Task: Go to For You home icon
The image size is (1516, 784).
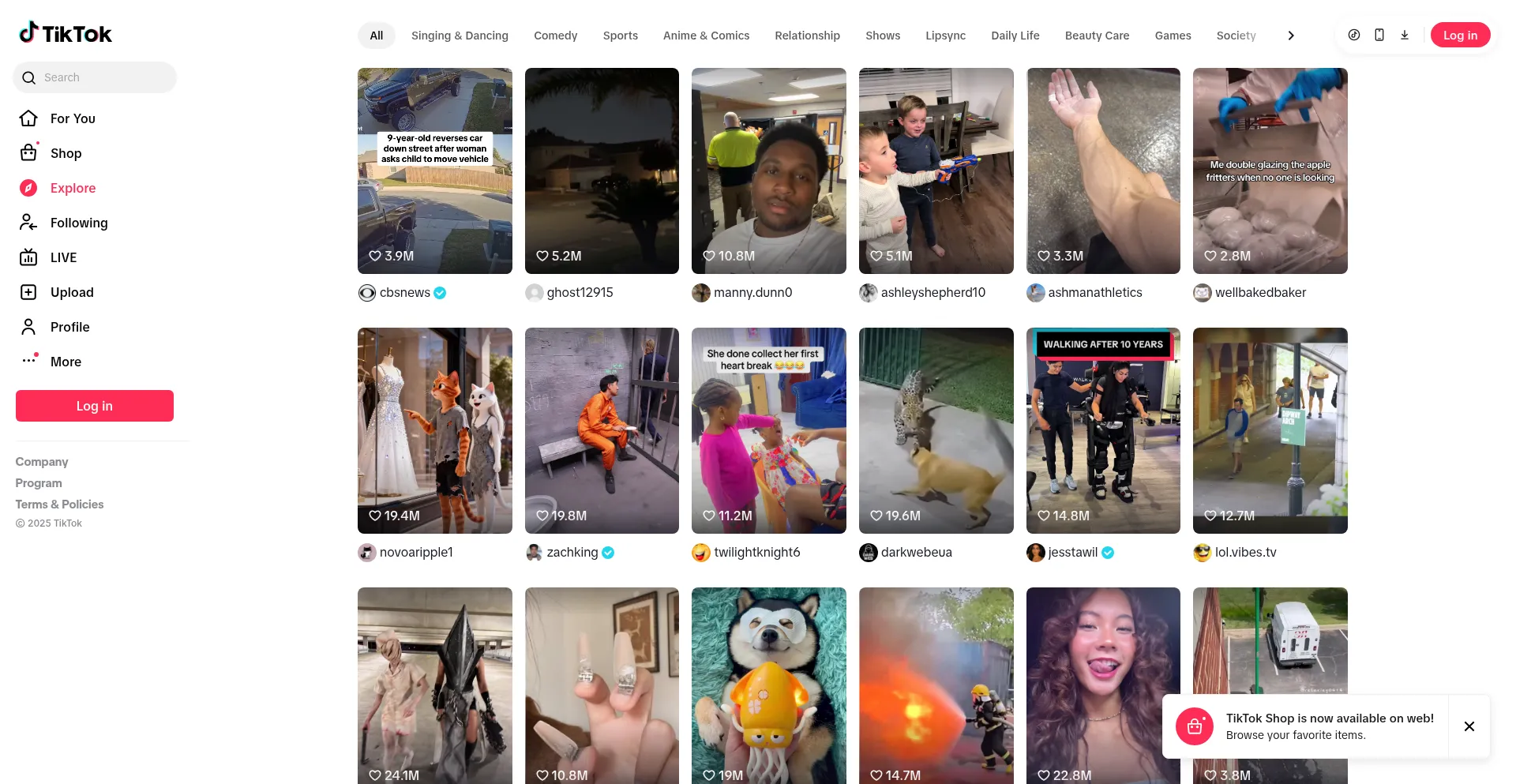Action: (28, 118)
